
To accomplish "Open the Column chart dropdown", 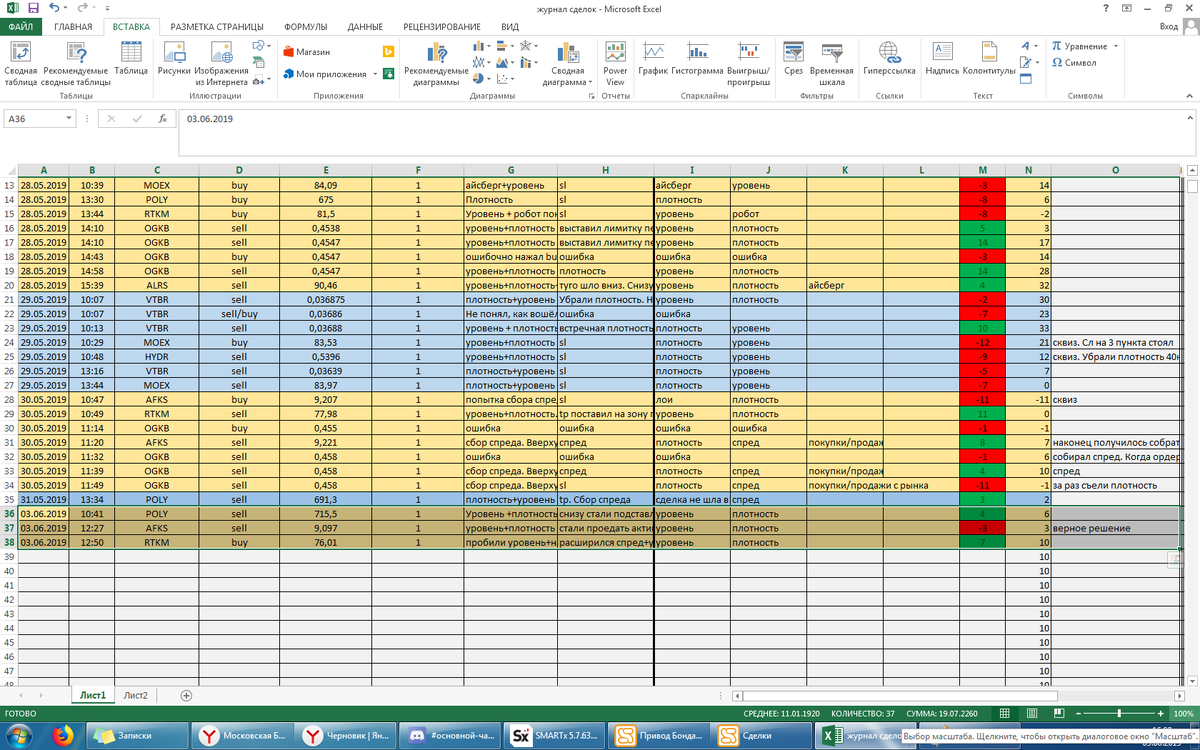I will 482,46.
